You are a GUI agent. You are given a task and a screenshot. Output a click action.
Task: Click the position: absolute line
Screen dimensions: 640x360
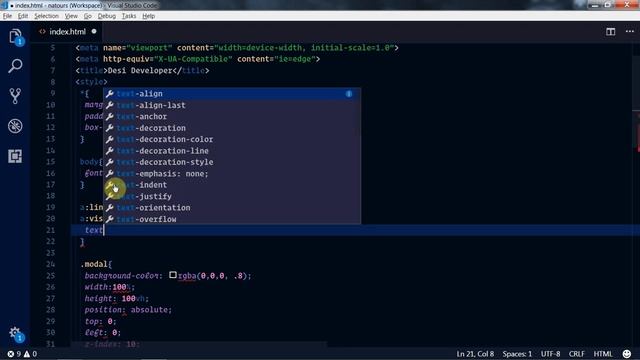(x=128, y=310)
